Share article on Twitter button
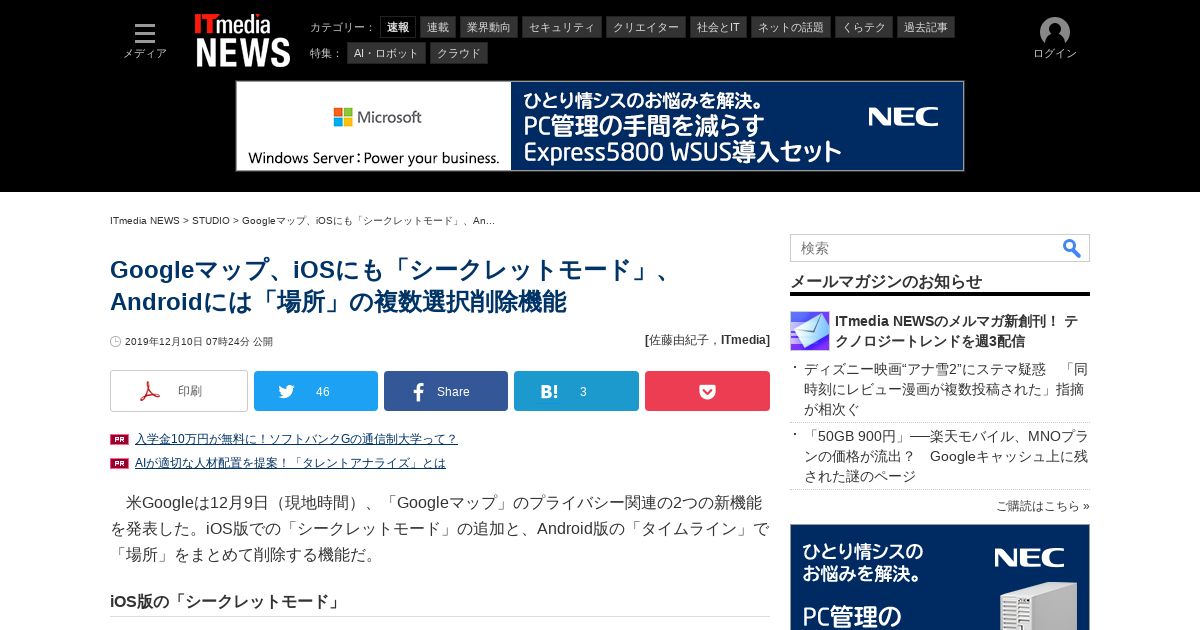The image size is (1200, 630). pyautogui.click(x=316, y=391)
